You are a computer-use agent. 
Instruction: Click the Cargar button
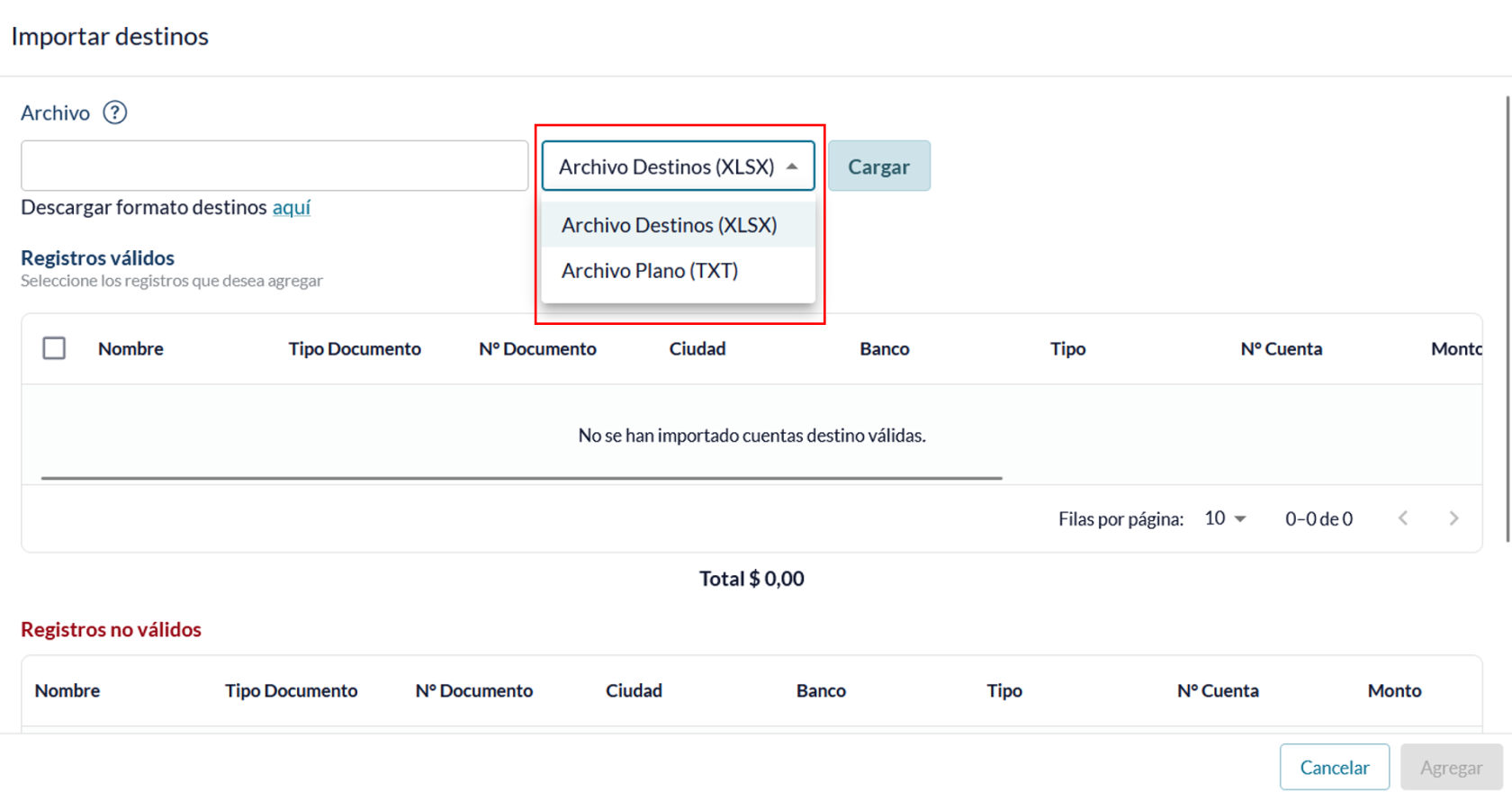(x=878, y=166)
